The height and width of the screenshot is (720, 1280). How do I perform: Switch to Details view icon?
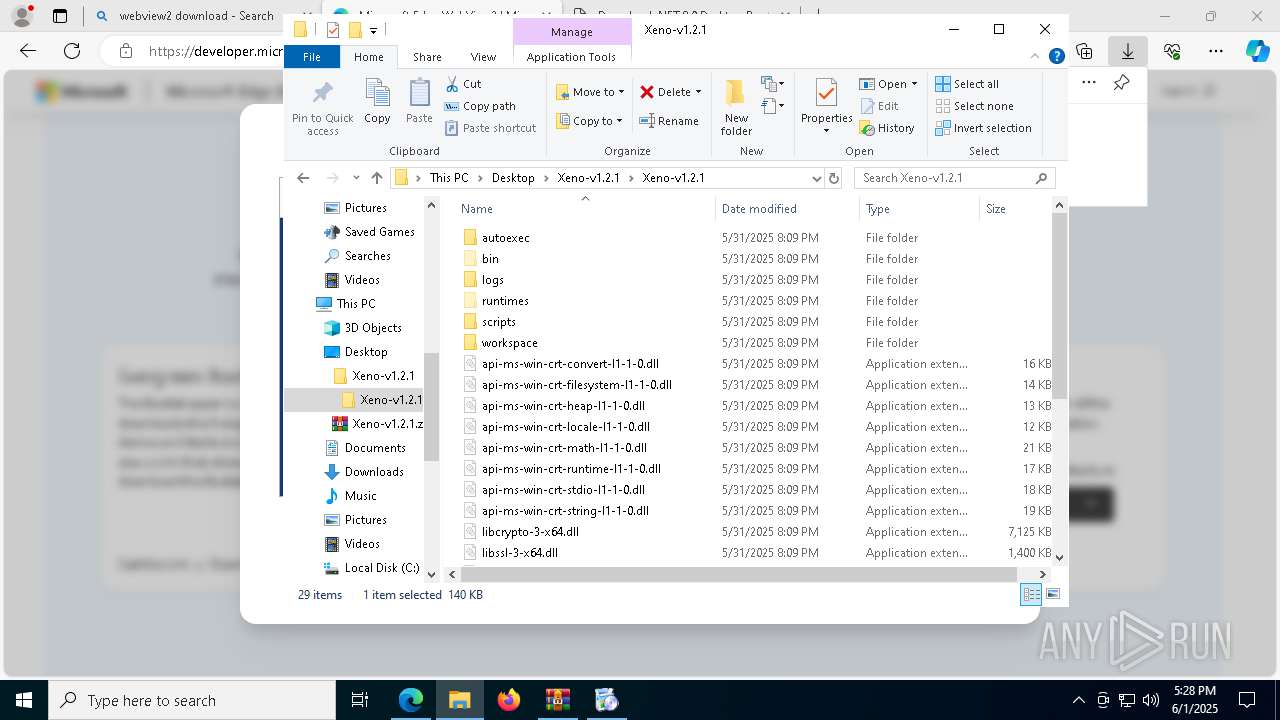point(1030,595)
